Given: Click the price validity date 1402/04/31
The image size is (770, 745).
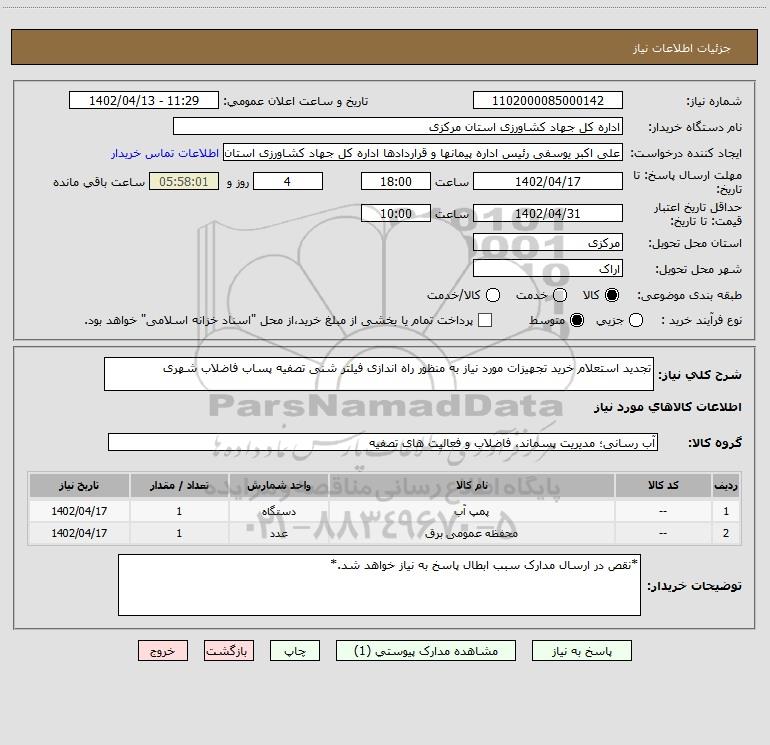Looking at the screenshot, I should pos(548,213).
